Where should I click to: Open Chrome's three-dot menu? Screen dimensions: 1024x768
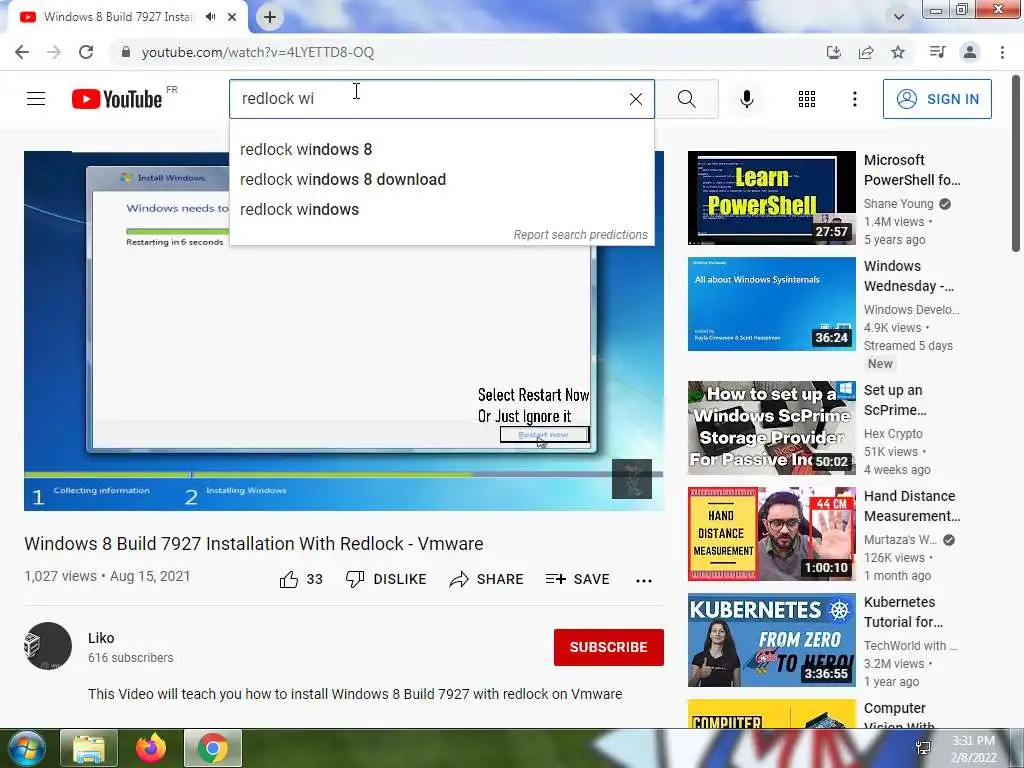[x=1002, y=52]
